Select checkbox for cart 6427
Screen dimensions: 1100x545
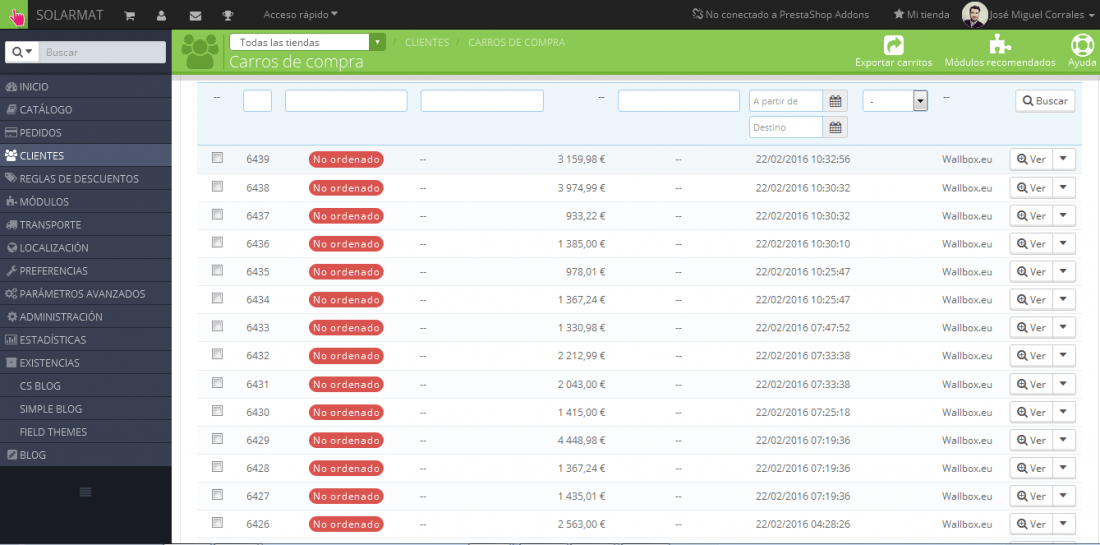tap(217, 494)
